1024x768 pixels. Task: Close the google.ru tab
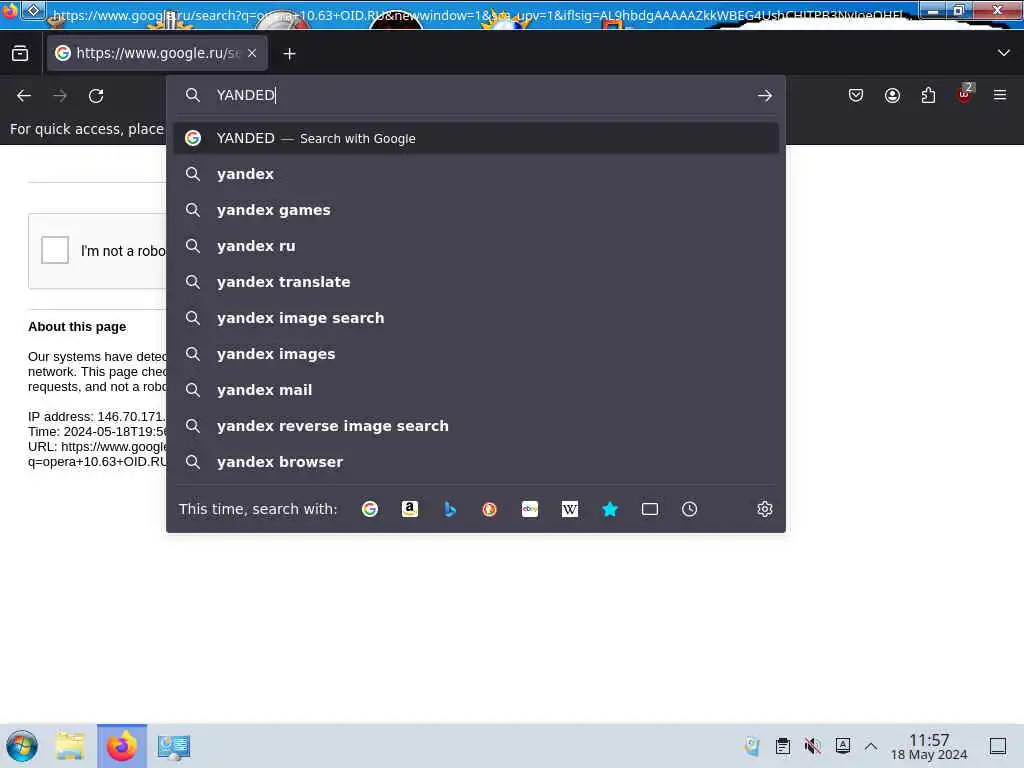click(x=252, y=54)
